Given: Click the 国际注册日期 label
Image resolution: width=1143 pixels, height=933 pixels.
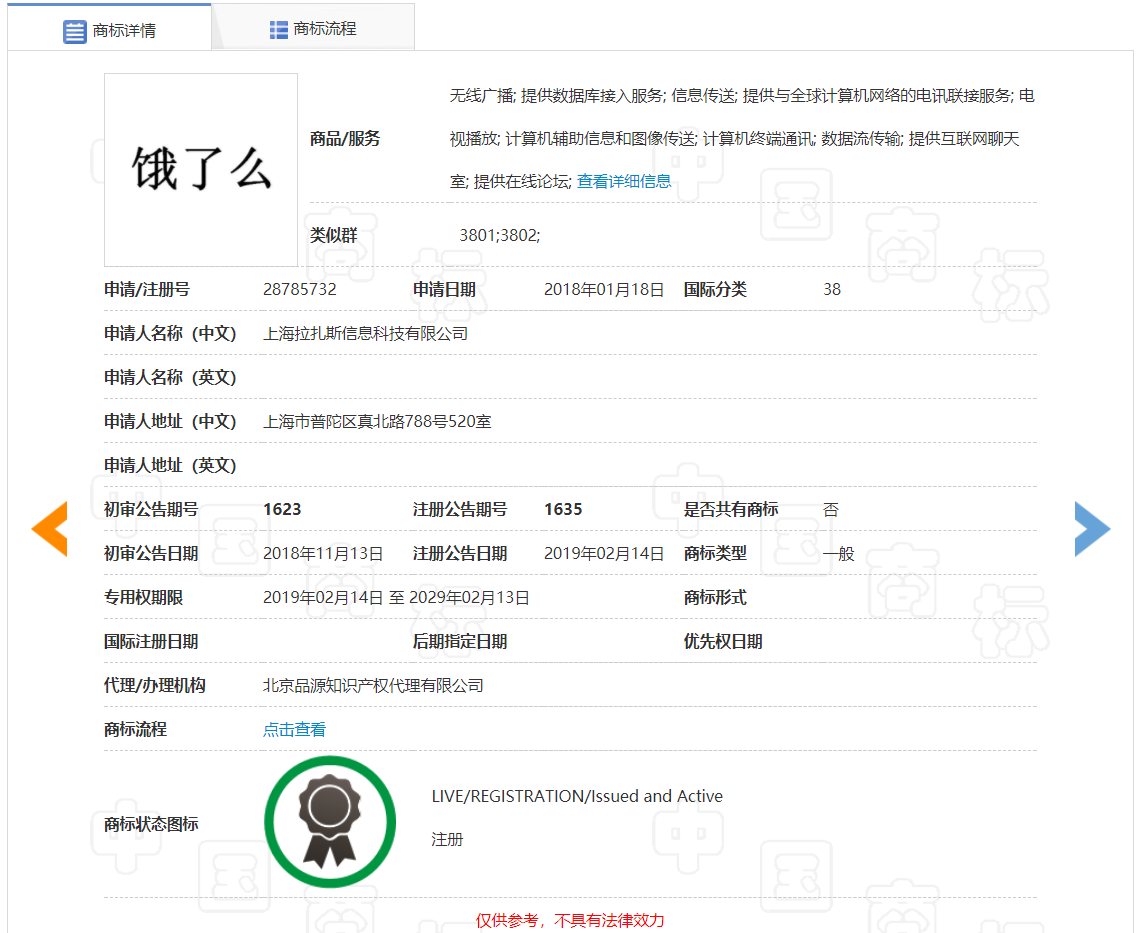Looking at the screenshot, I should coord(151,641).
